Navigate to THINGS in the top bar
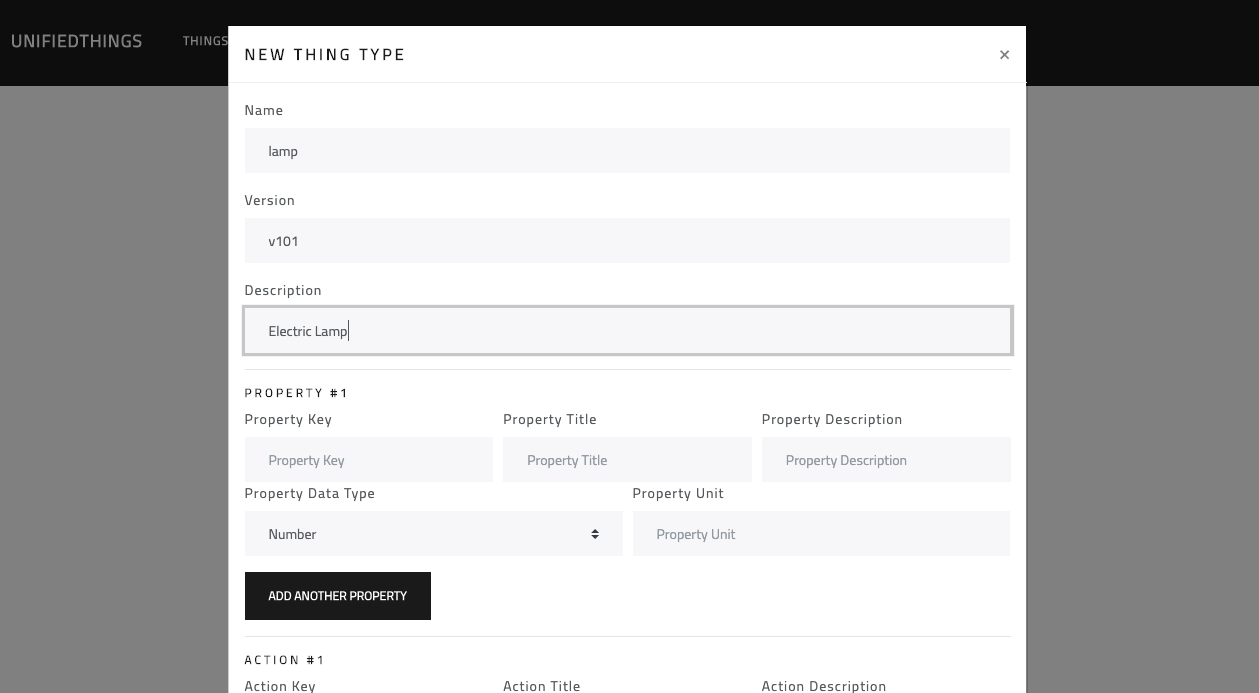 pyautogui.click(x=205, y=41)
